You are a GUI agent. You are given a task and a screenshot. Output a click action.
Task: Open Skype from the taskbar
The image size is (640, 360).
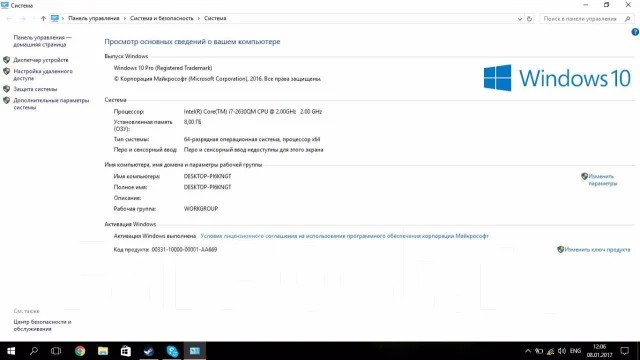click(x=172, y=351)
